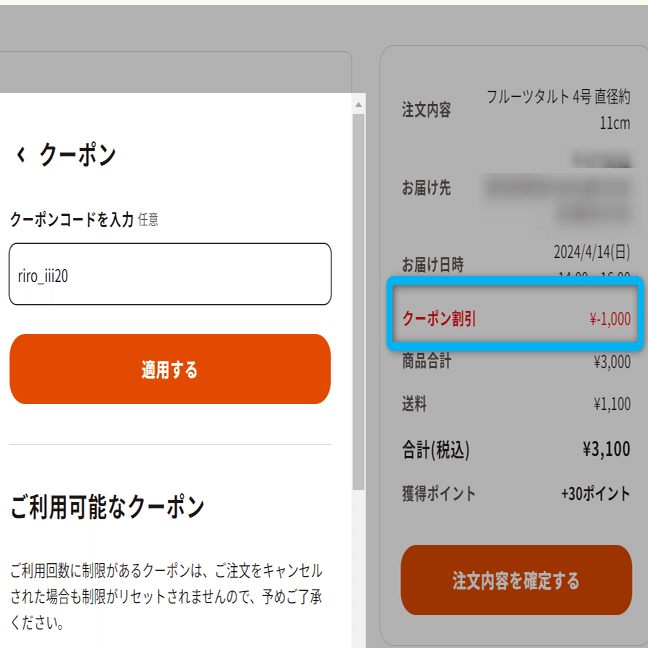Image resolution: width=648 pixels, height=648 pixels.
Task: Click the back chevron beside クーポン
Action: (20, 156)
